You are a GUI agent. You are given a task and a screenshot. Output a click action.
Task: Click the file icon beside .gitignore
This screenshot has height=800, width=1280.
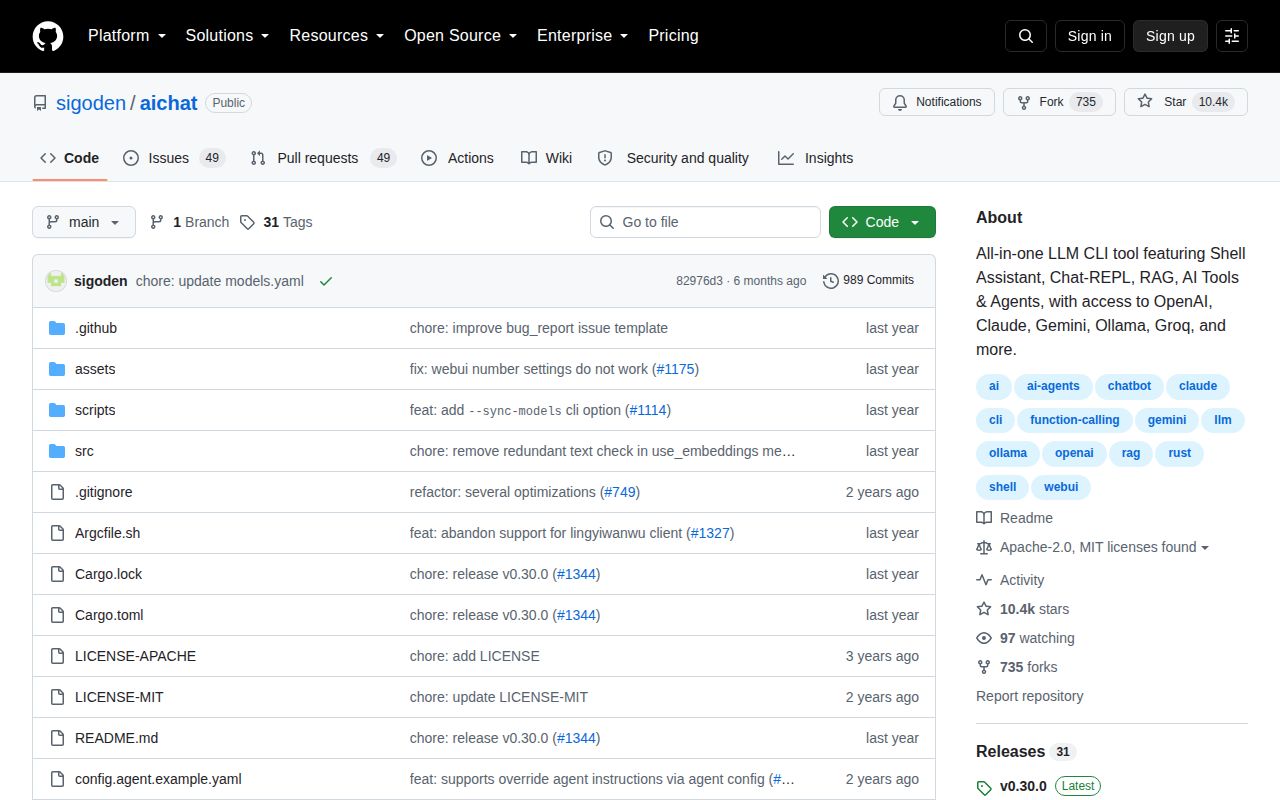[x=57, y=492]
